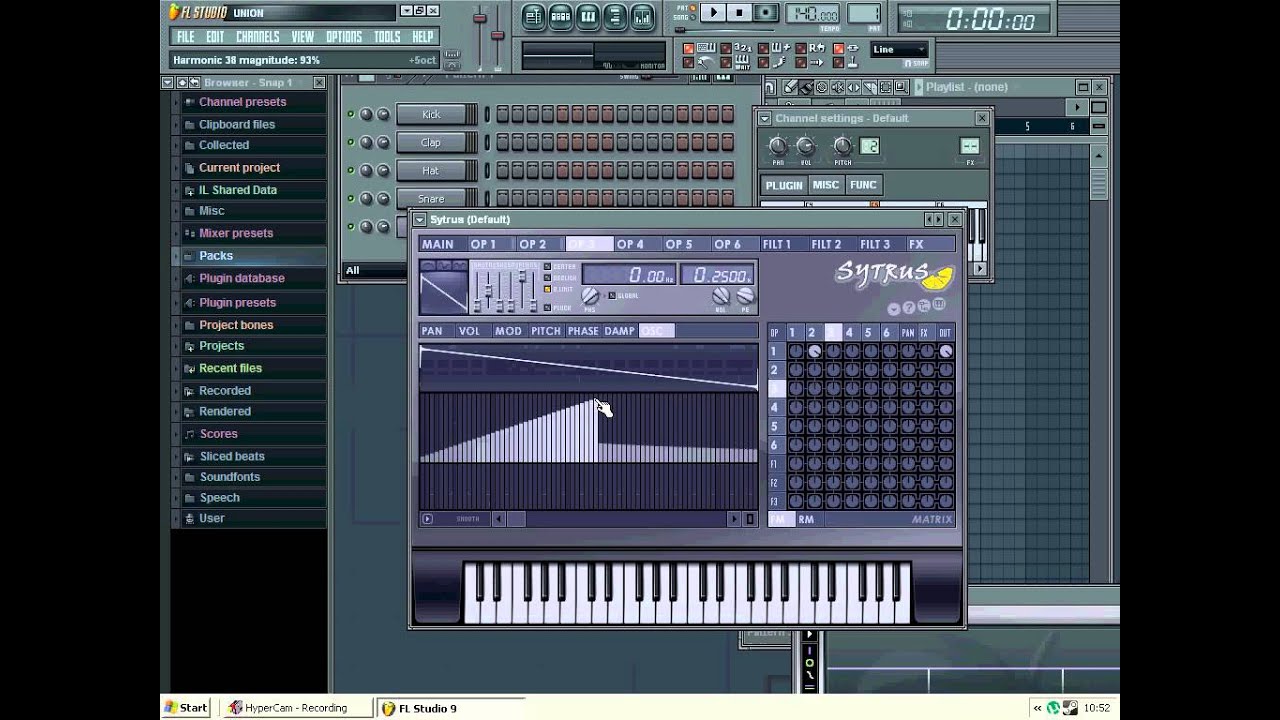Stop playback with the Stop button
Viewport: 1280px width, 720px height.
(739, 13)
